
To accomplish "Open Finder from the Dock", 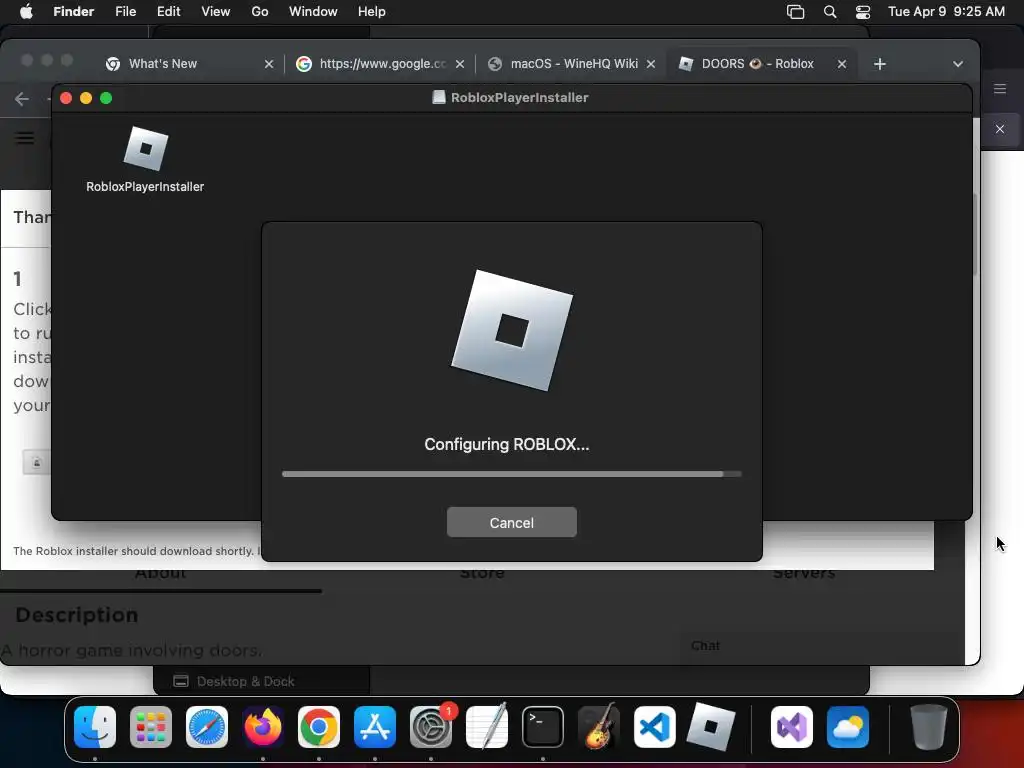I will 95,727.
